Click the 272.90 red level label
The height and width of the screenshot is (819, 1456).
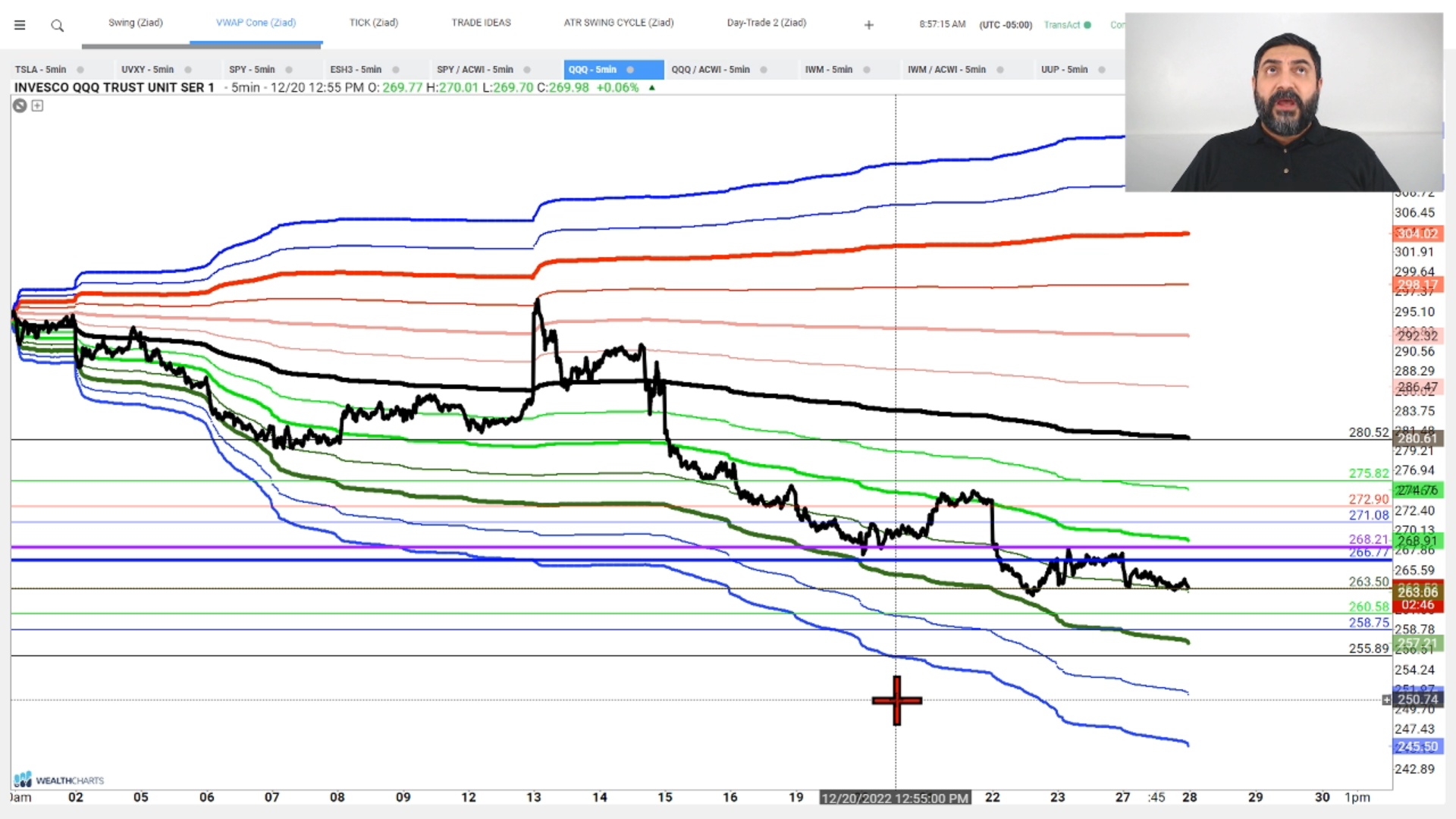coord(1369,499)
